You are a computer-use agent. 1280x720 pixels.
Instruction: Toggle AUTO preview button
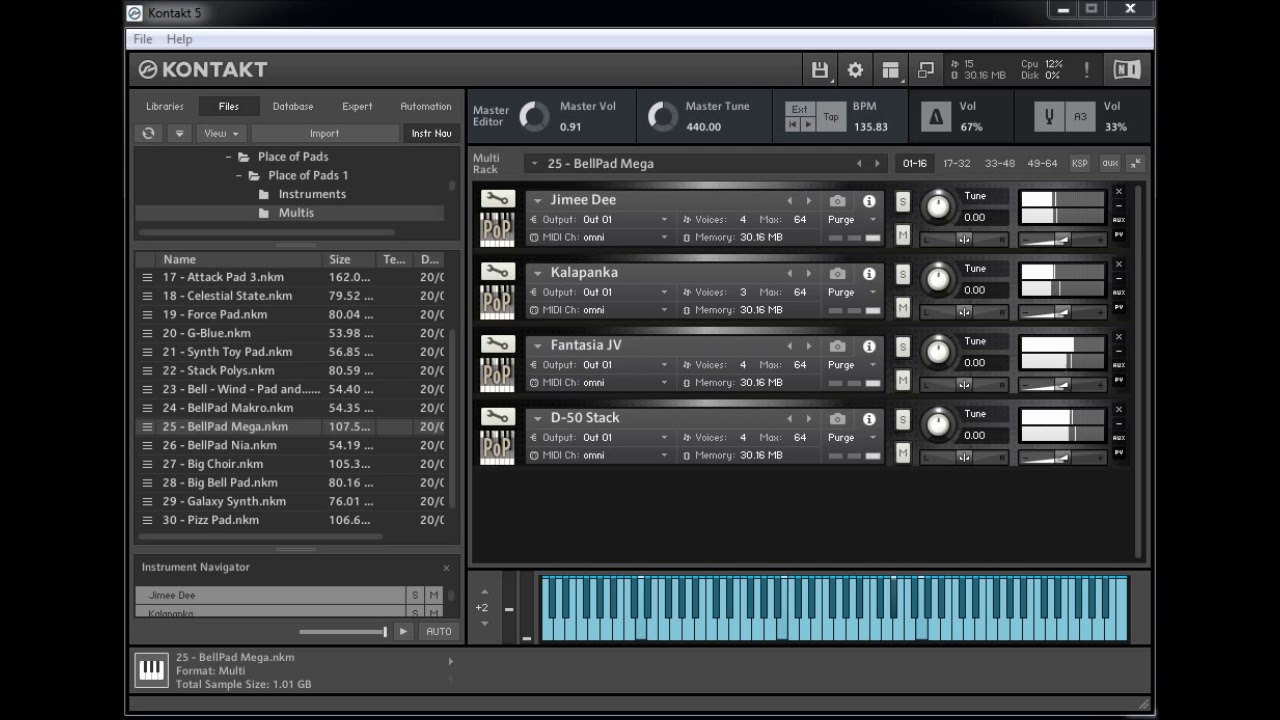439,631
